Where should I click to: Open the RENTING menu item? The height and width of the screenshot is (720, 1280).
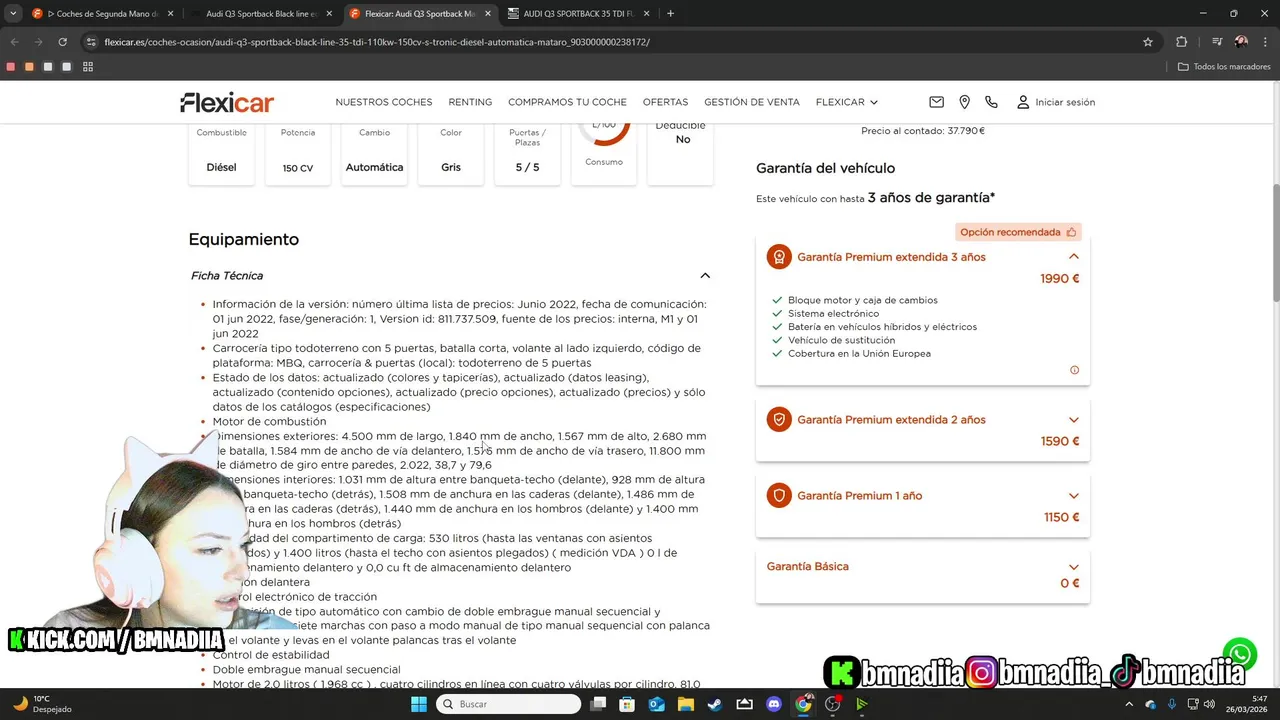click(470, 102)
